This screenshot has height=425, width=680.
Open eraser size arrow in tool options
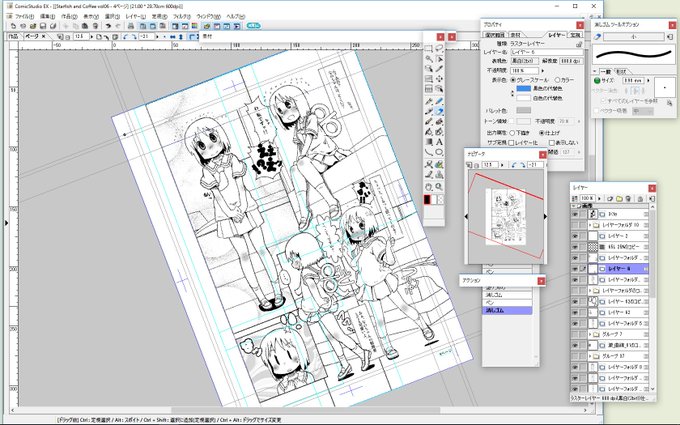pyautogui.click(x=648, y=81)
